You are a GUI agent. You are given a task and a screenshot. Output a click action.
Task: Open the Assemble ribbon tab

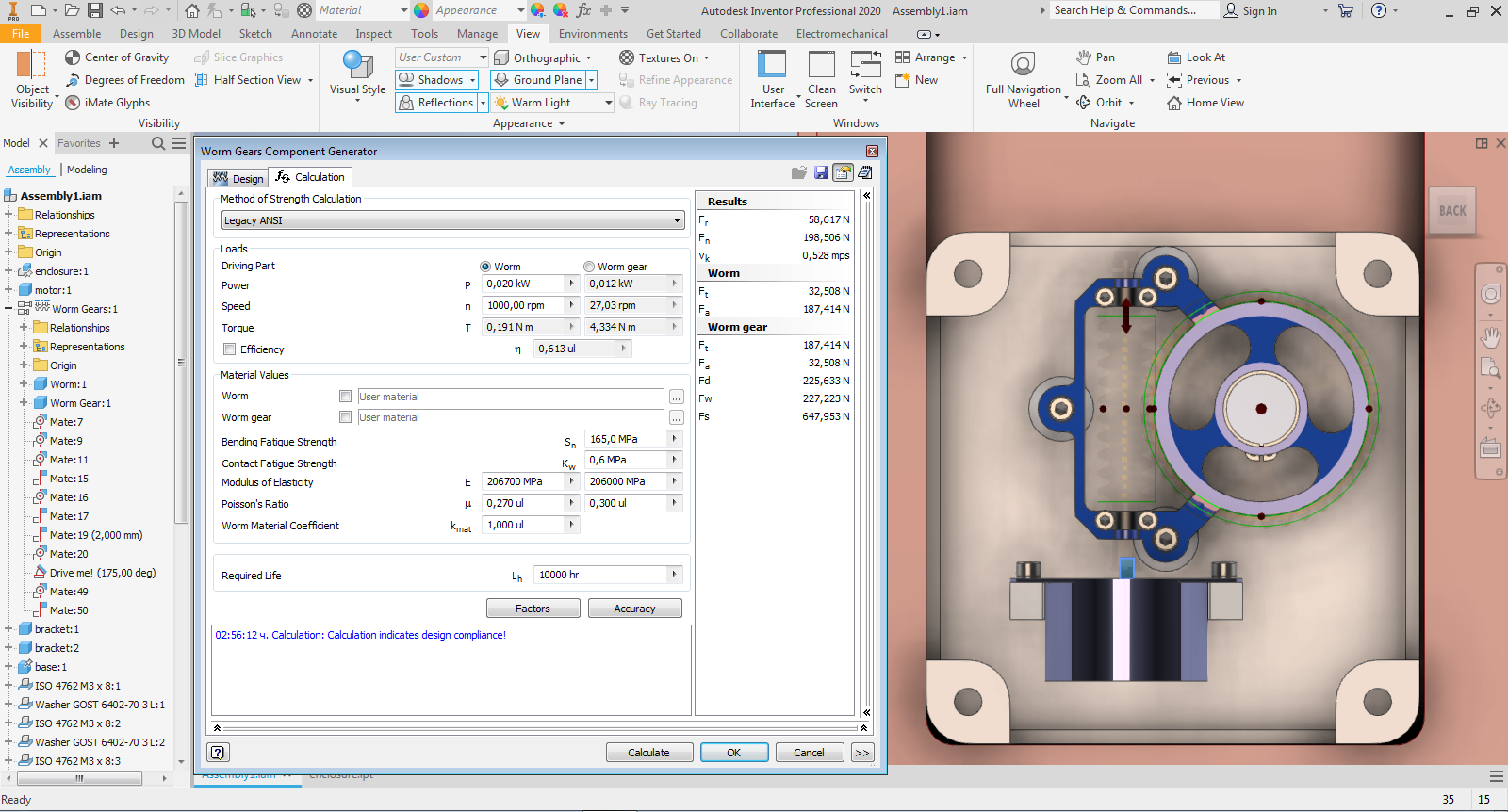[x=77, y=34]
